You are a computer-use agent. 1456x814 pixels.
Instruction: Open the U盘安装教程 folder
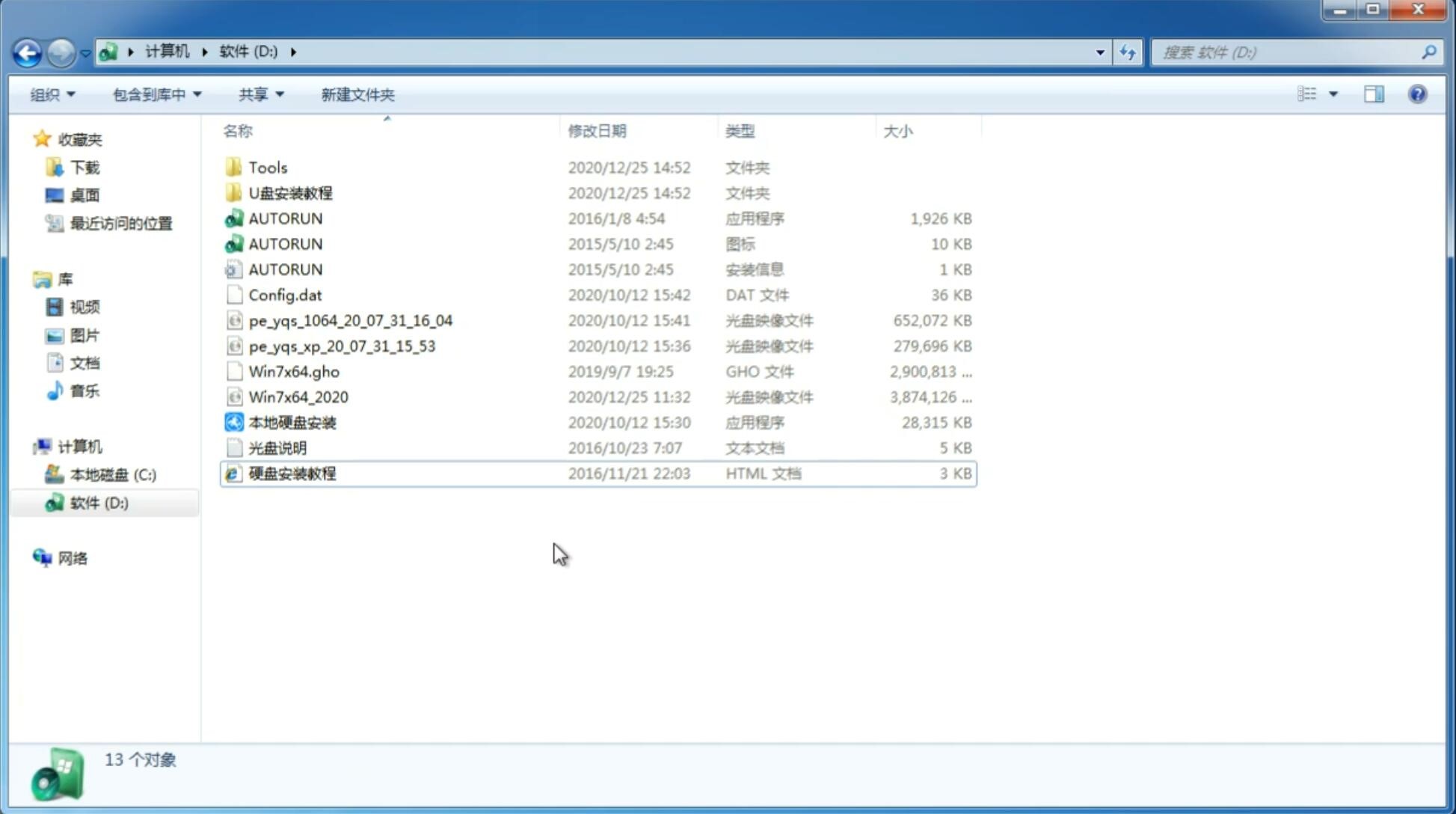[290, 193]
